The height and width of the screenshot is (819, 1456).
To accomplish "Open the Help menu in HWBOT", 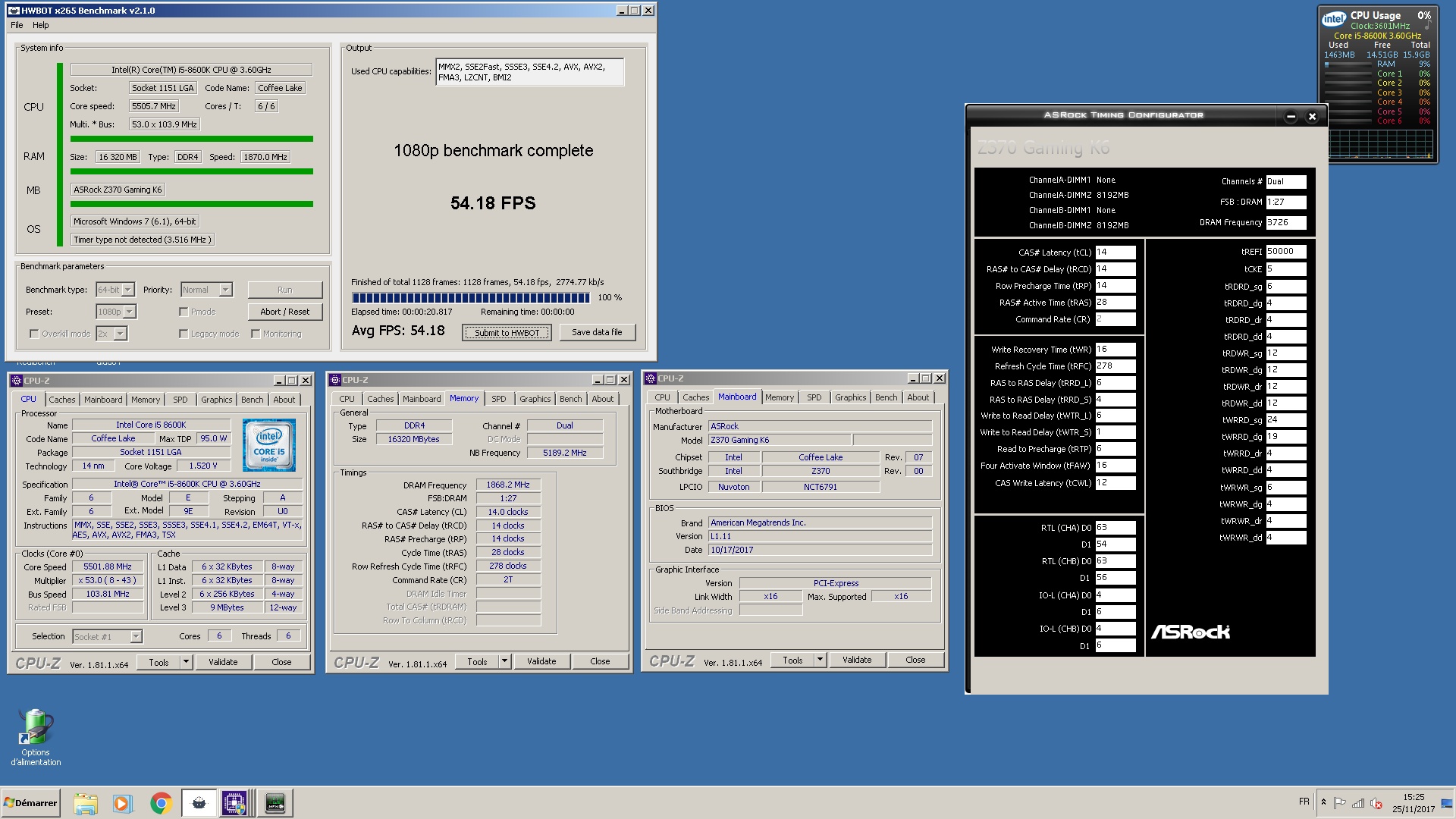I will (x=41, y=25).
